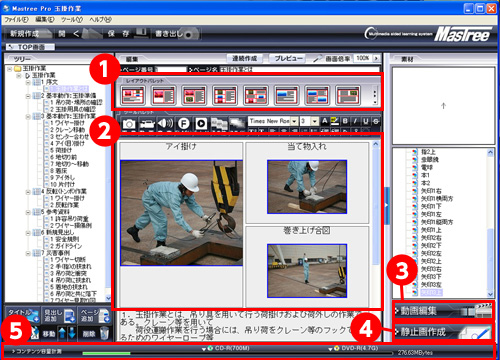Open the zoom ratio 100% arrow
500x360 pixels.
click(x=376, y=58)
